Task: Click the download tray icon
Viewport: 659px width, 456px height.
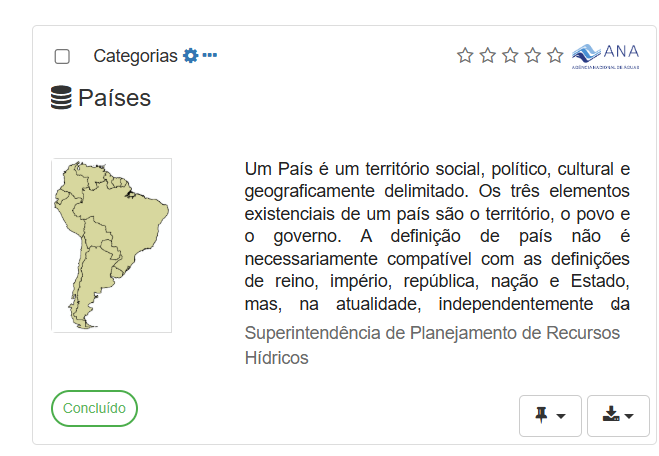Action: [611, 414]
